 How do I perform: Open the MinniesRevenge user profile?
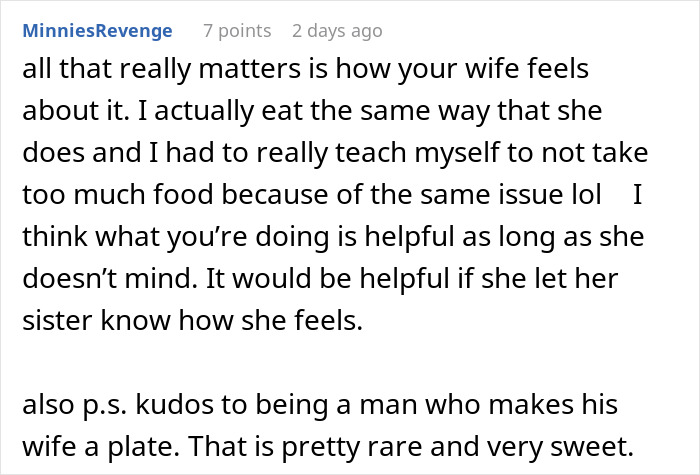100,31
